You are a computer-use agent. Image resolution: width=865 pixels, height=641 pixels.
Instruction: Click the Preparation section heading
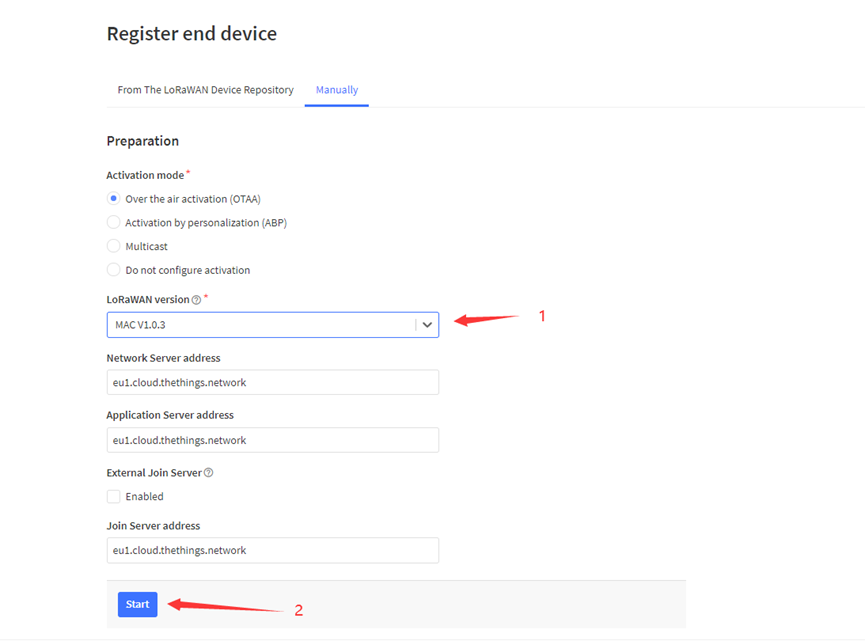click(x=143, y=141)
